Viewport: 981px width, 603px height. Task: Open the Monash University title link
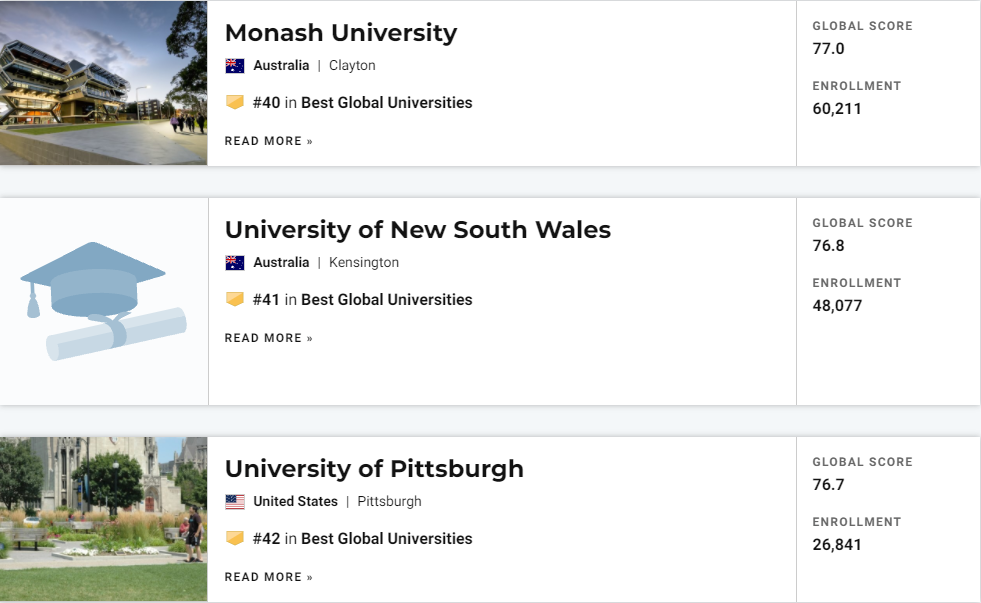(341, 33)
